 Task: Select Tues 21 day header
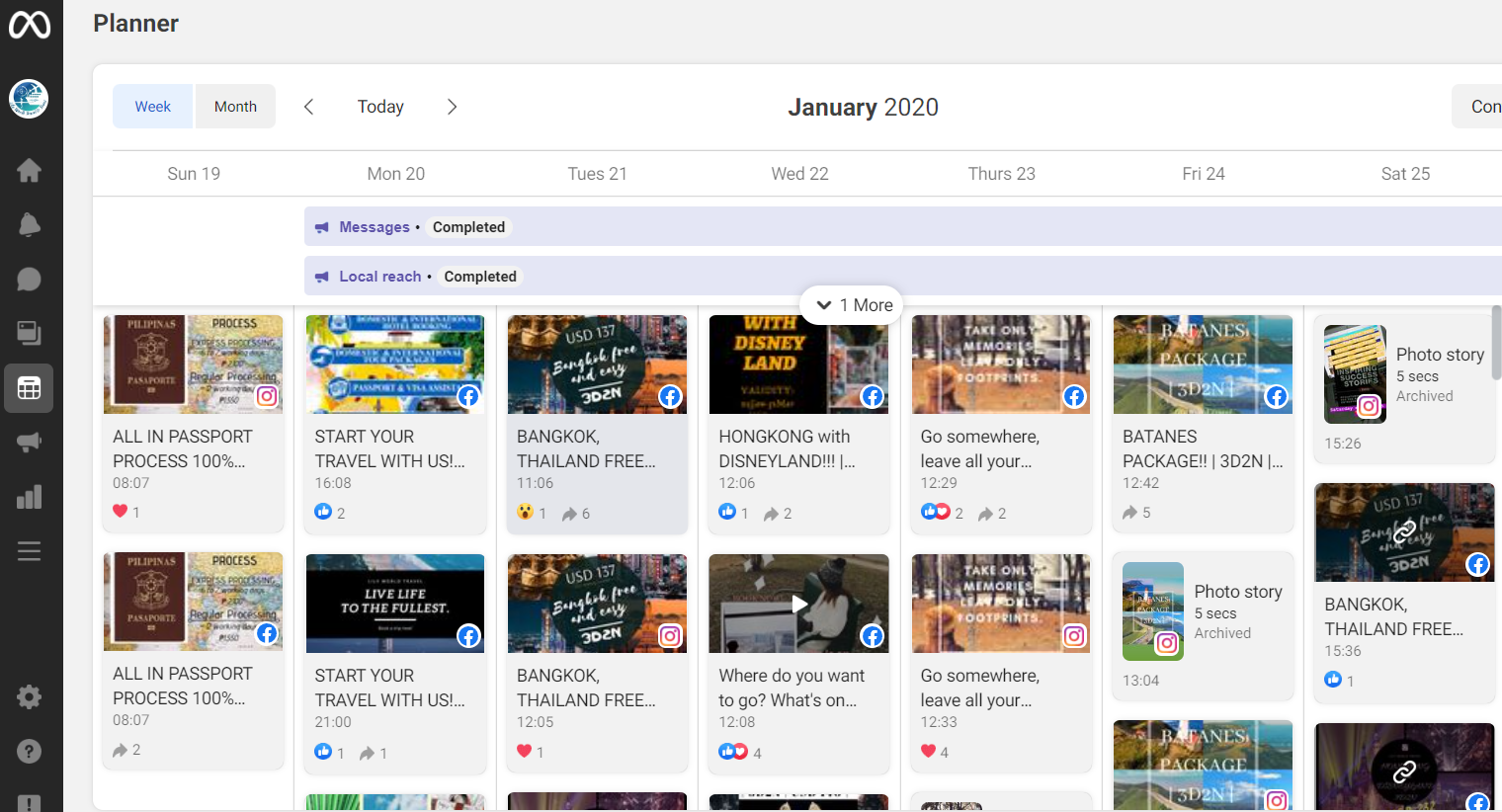click(x=598, y=174)
